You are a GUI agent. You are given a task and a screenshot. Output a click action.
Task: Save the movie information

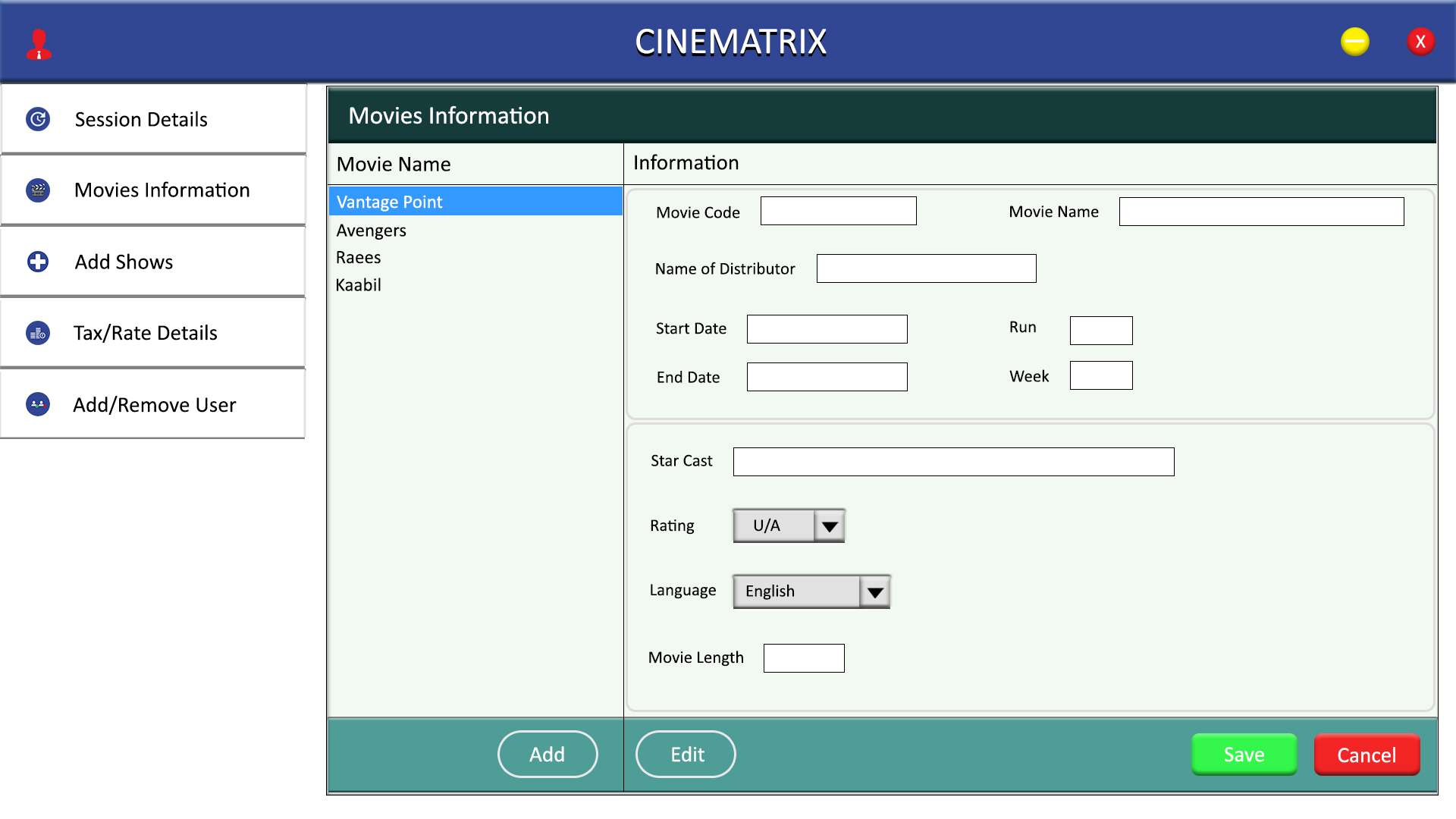click(1244, 755)
